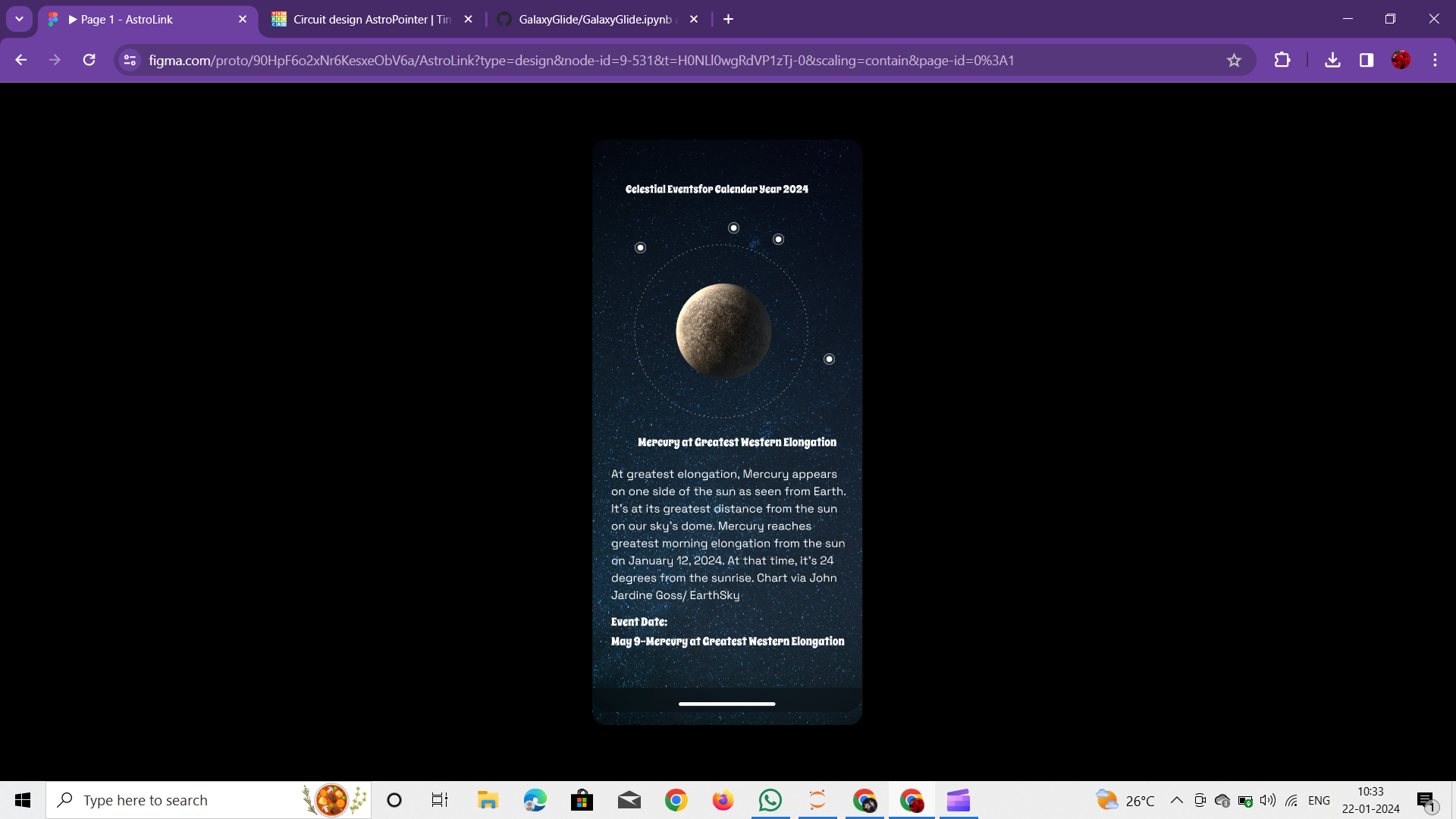This screenshot has width=1456, height=819.
Task: Reload the Figma prototype page
Action: (89, 61)
